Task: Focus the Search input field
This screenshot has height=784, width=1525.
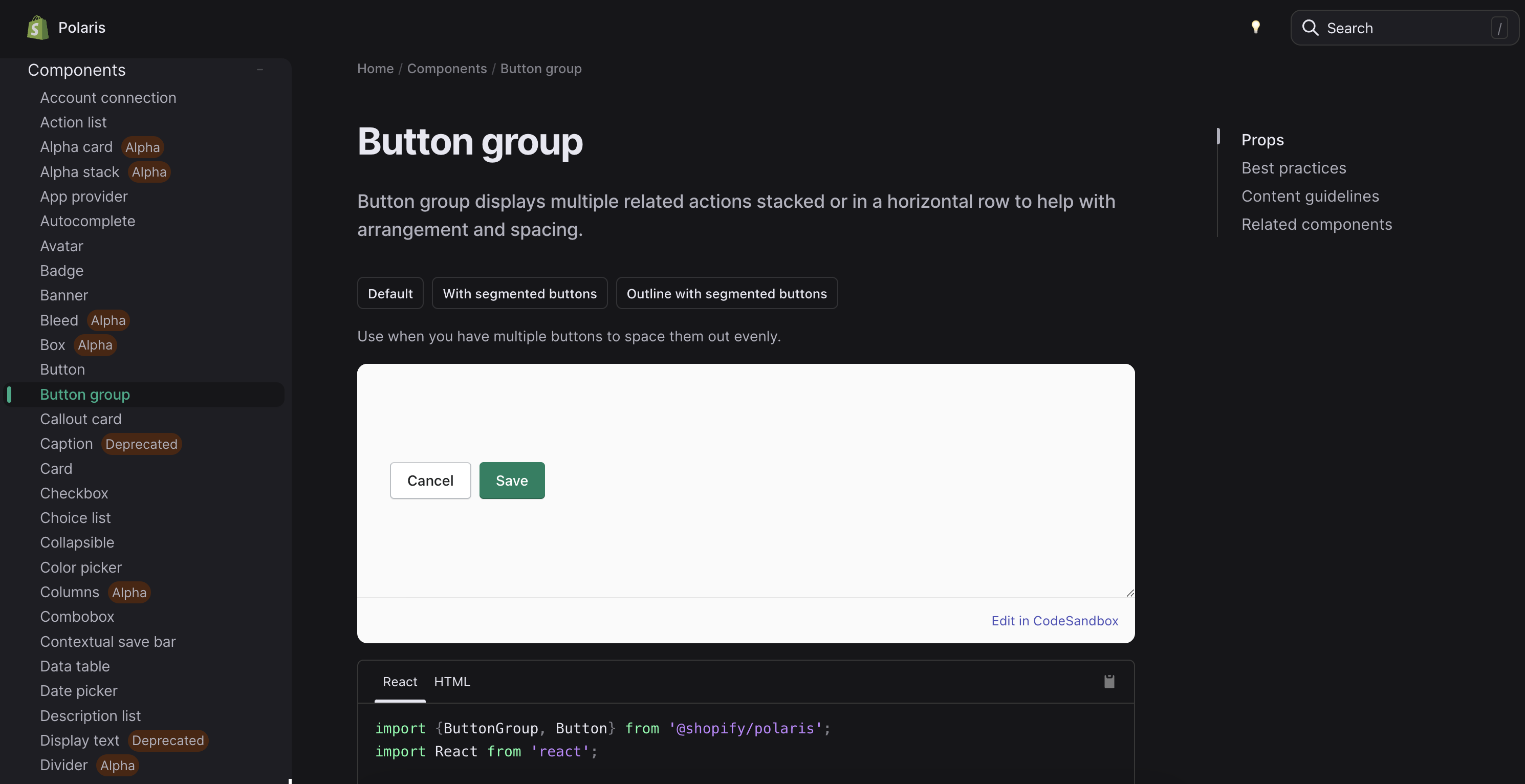Action: 1403,28
